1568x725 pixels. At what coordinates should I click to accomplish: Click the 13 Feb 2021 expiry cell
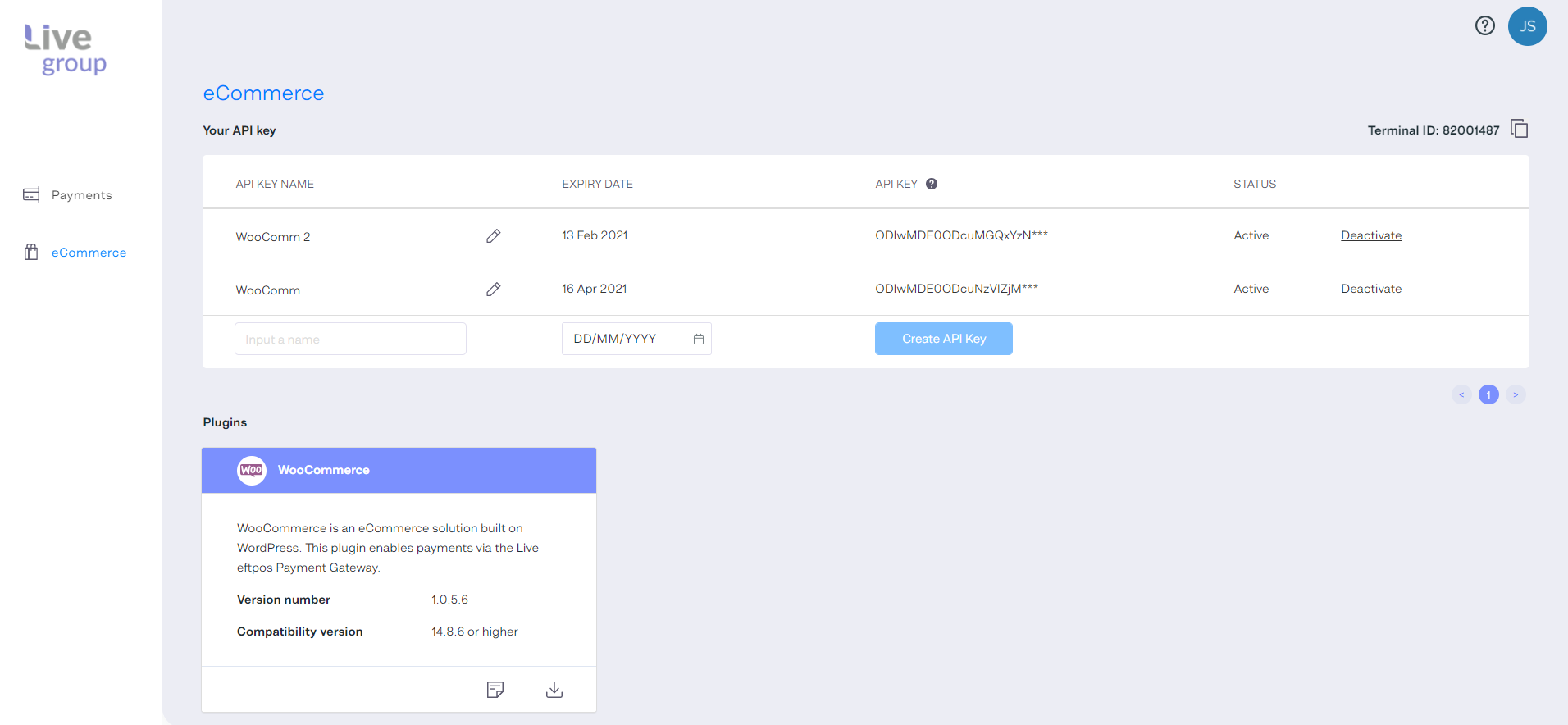pos(595,235)
